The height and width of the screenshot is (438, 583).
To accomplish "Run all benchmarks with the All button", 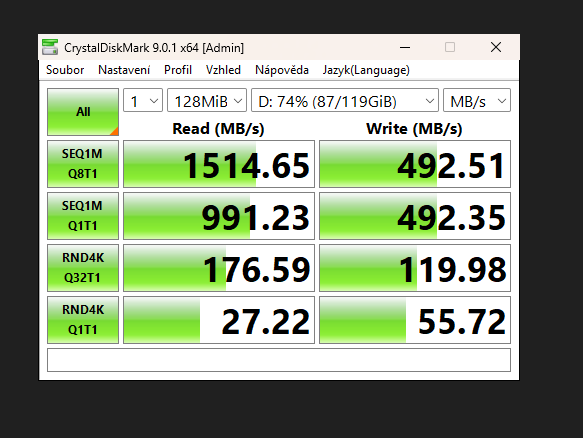I will coord(83,112).
